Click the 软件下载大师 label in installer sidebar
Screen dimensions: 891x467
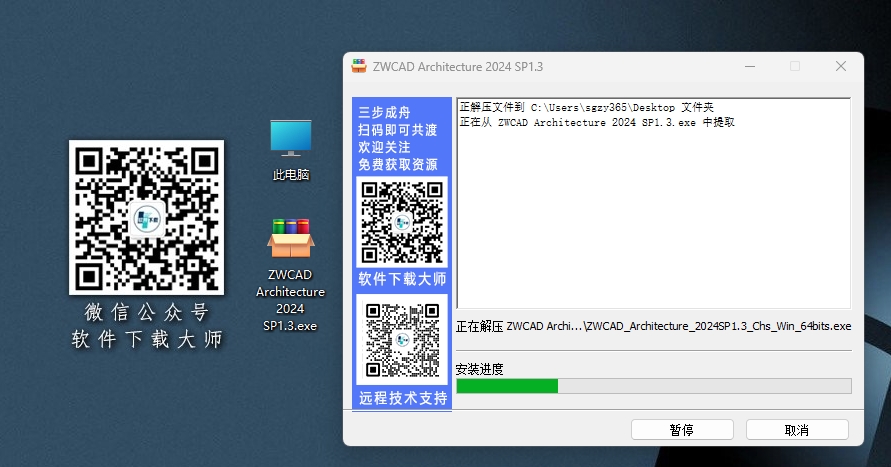(x=402, y=279)
